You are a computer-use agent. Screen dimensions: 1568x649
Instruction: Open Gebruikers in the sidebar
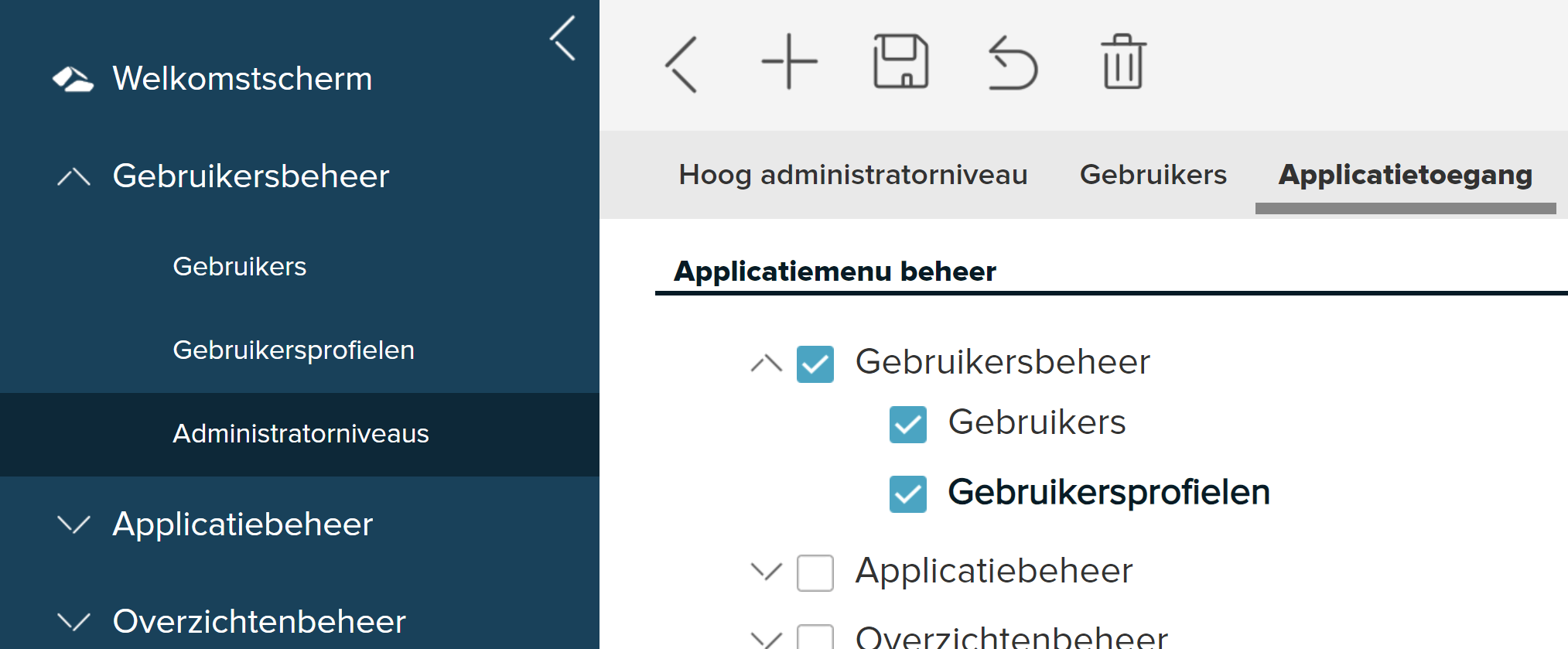240,266
